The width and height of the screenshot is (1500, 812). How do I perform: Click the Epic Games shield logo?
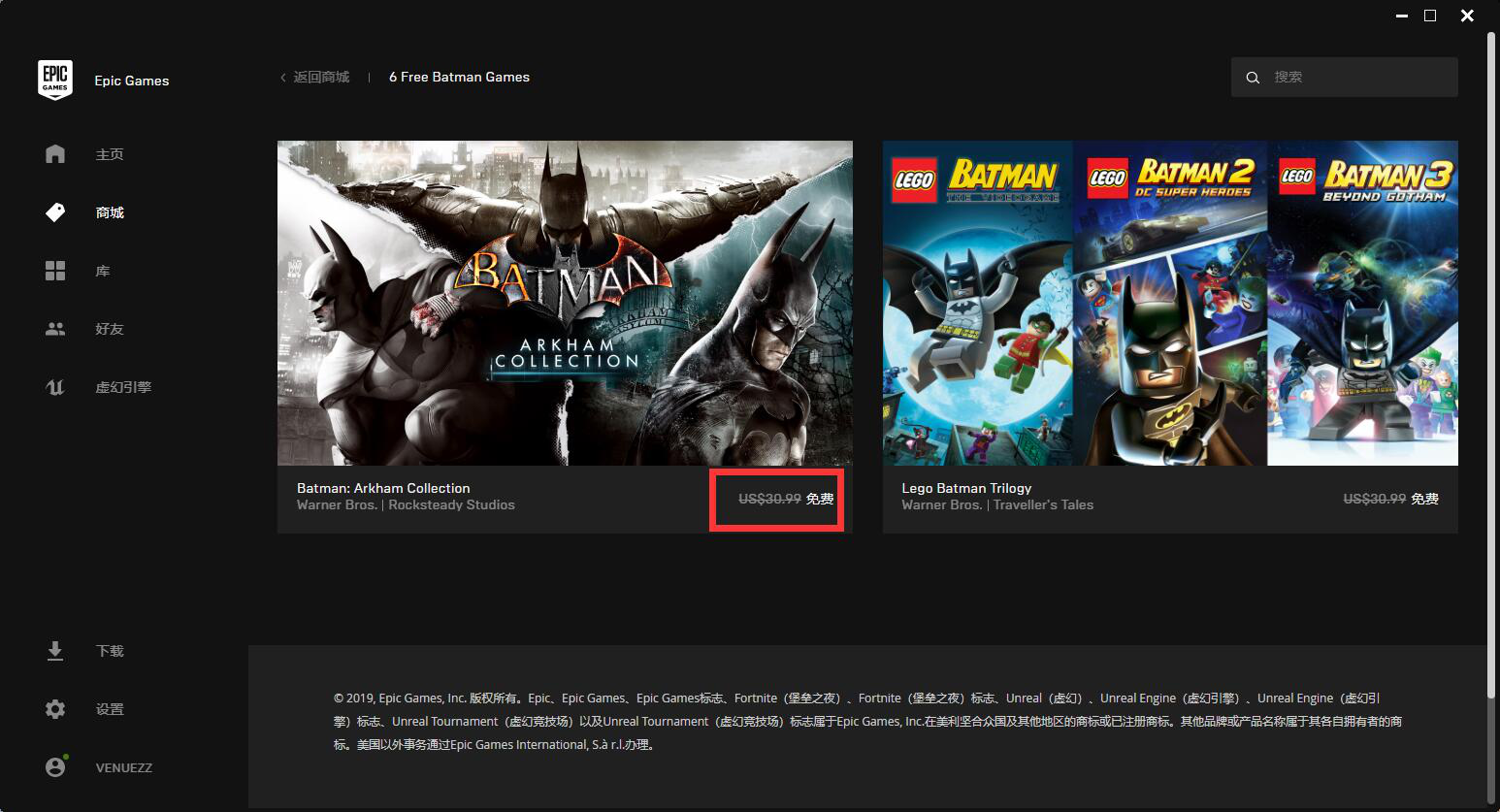[x=55, y=80]
